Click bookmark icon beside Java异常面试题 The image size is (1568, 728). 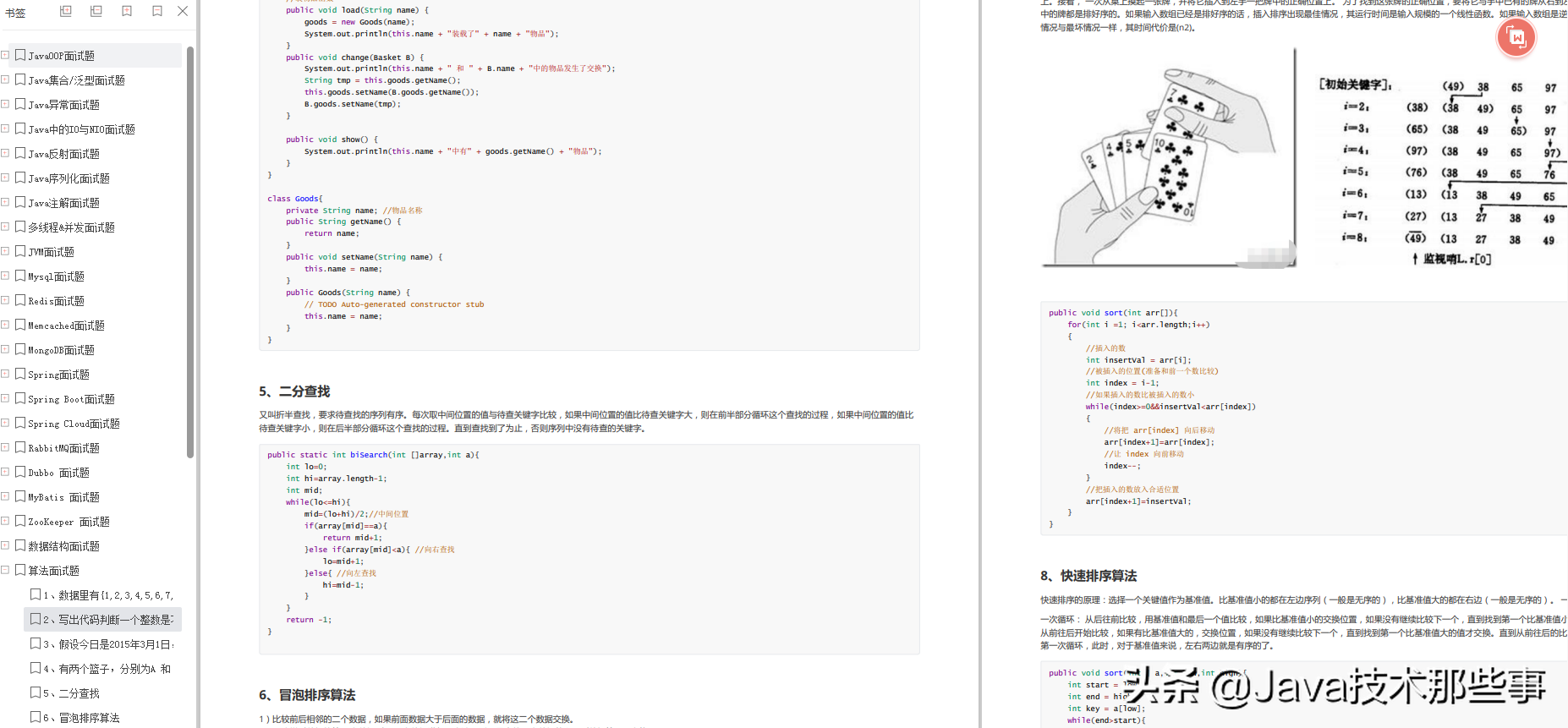(x=20, y=104)
